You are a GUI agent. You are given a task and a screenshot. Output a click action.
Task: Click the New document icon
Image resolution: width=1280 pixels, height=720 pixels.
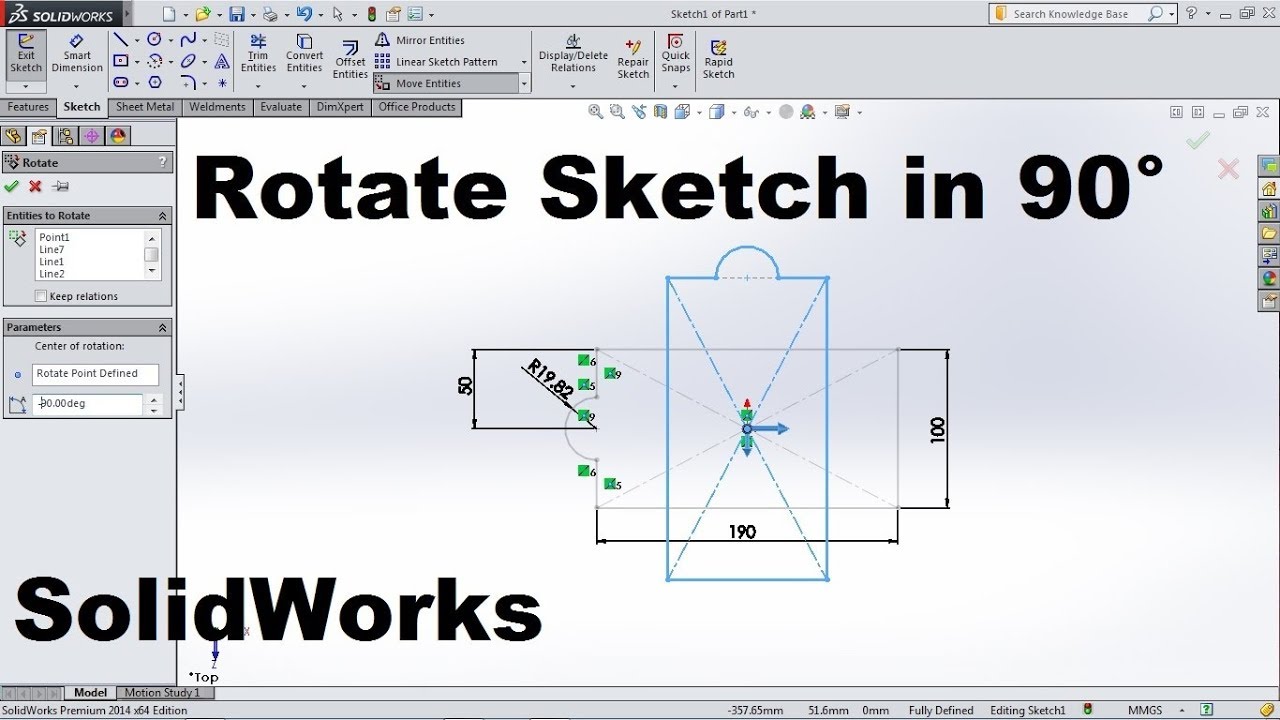[x=169, y=14]
